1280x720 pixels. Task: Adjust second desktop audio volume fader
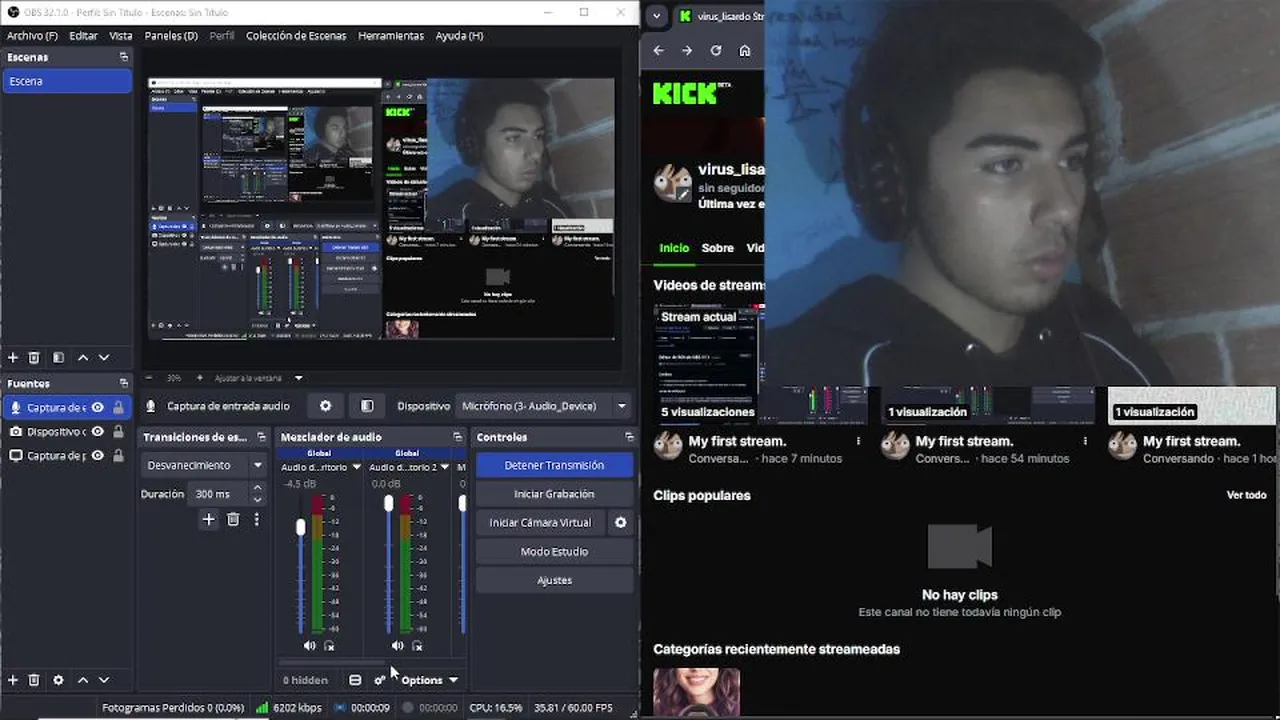pos(389,504)
